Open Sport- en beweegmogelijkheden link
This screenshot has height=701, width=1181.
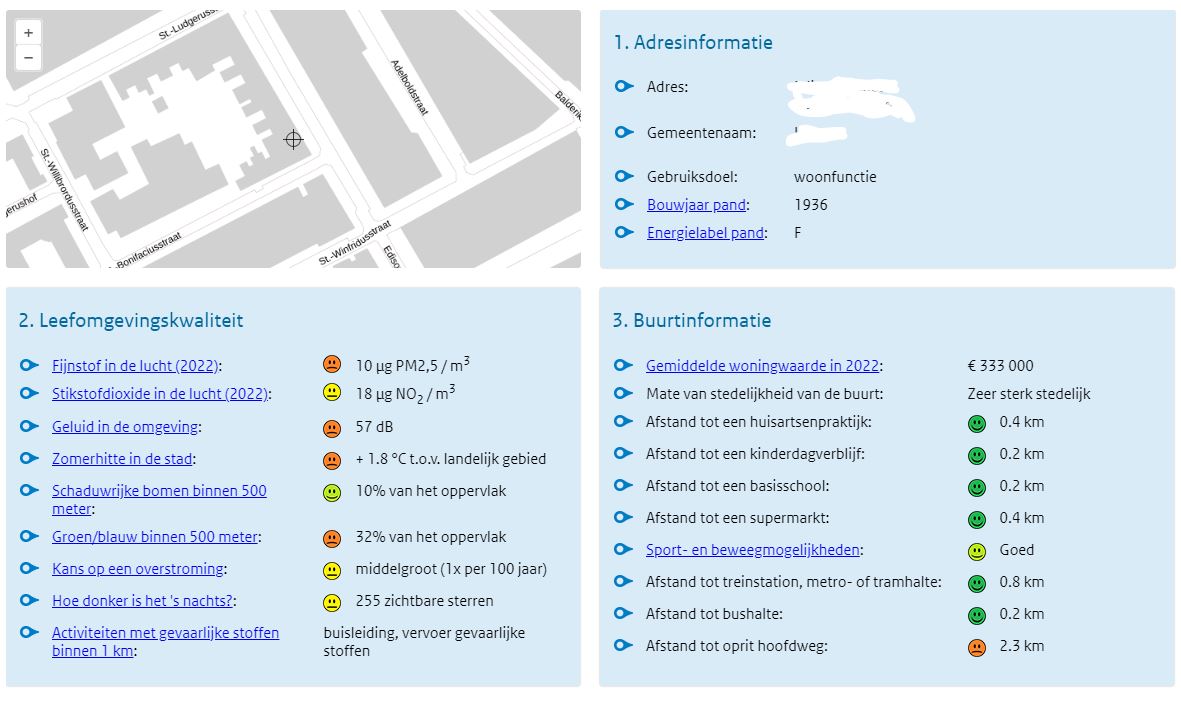pyautogui.click(x=752, y=550)
